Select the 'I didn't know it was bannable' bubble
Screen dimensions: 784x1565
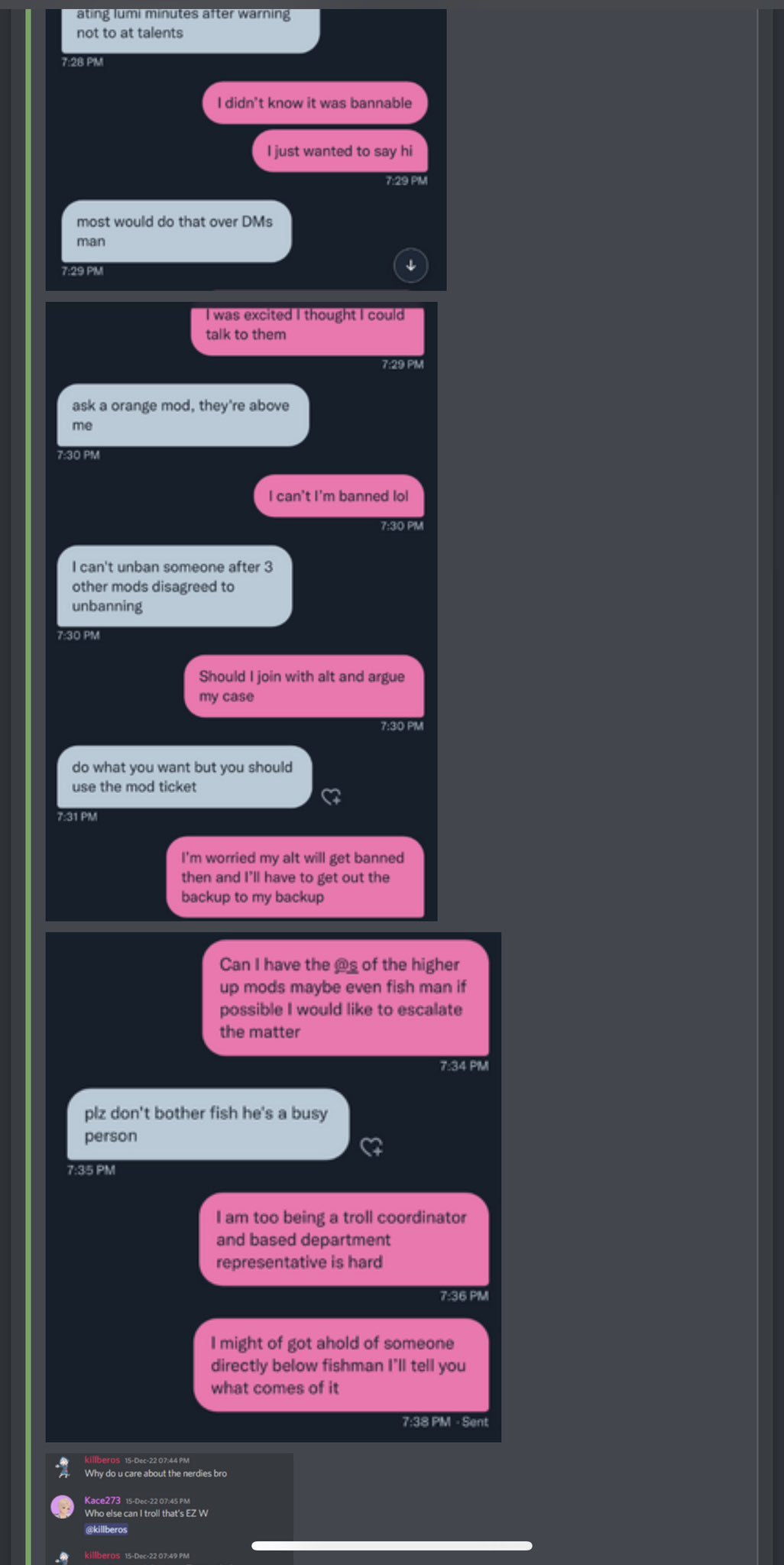[315, 102]
